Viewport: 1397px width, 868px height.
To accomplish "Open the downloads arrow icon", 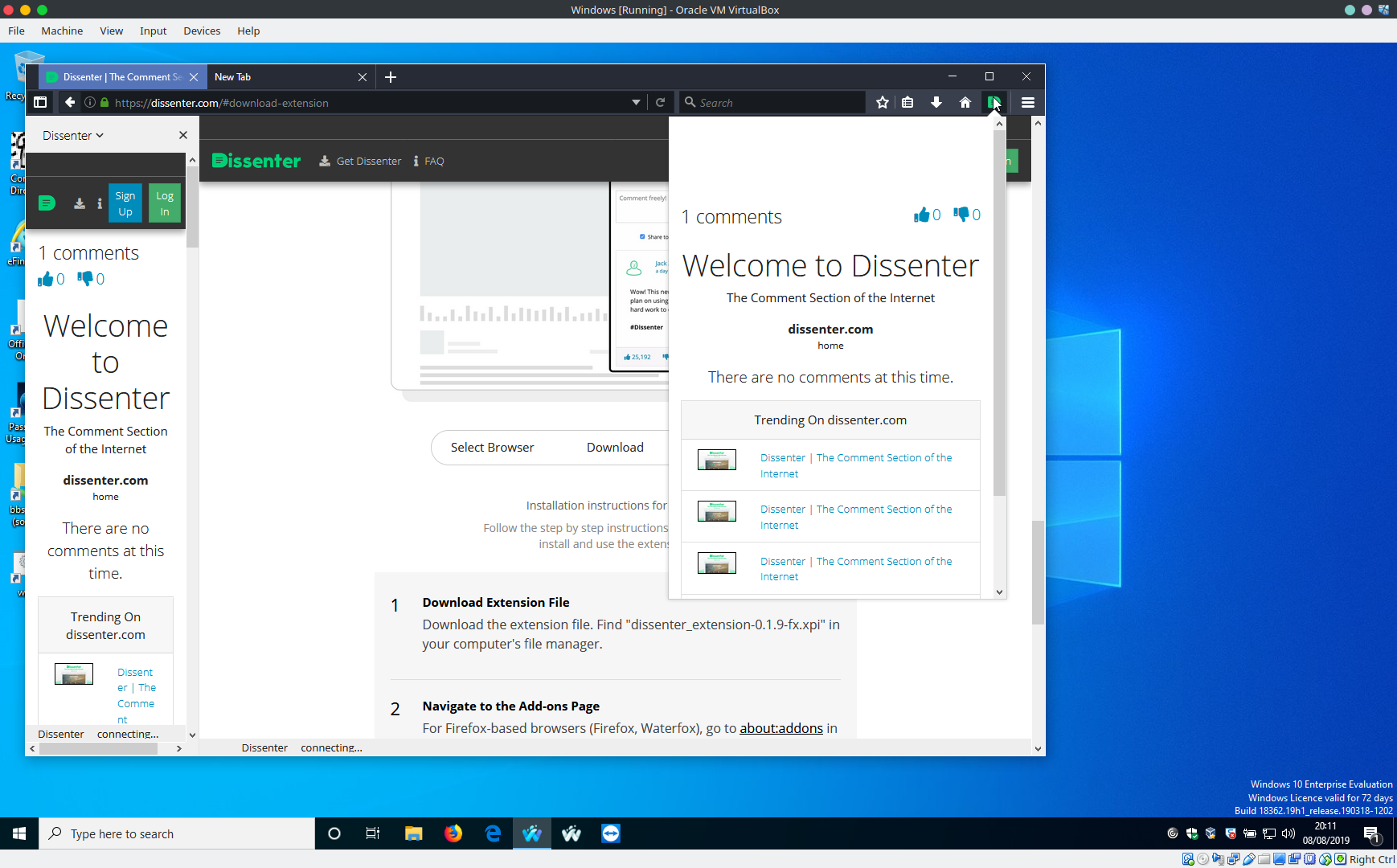I will 936,102.
